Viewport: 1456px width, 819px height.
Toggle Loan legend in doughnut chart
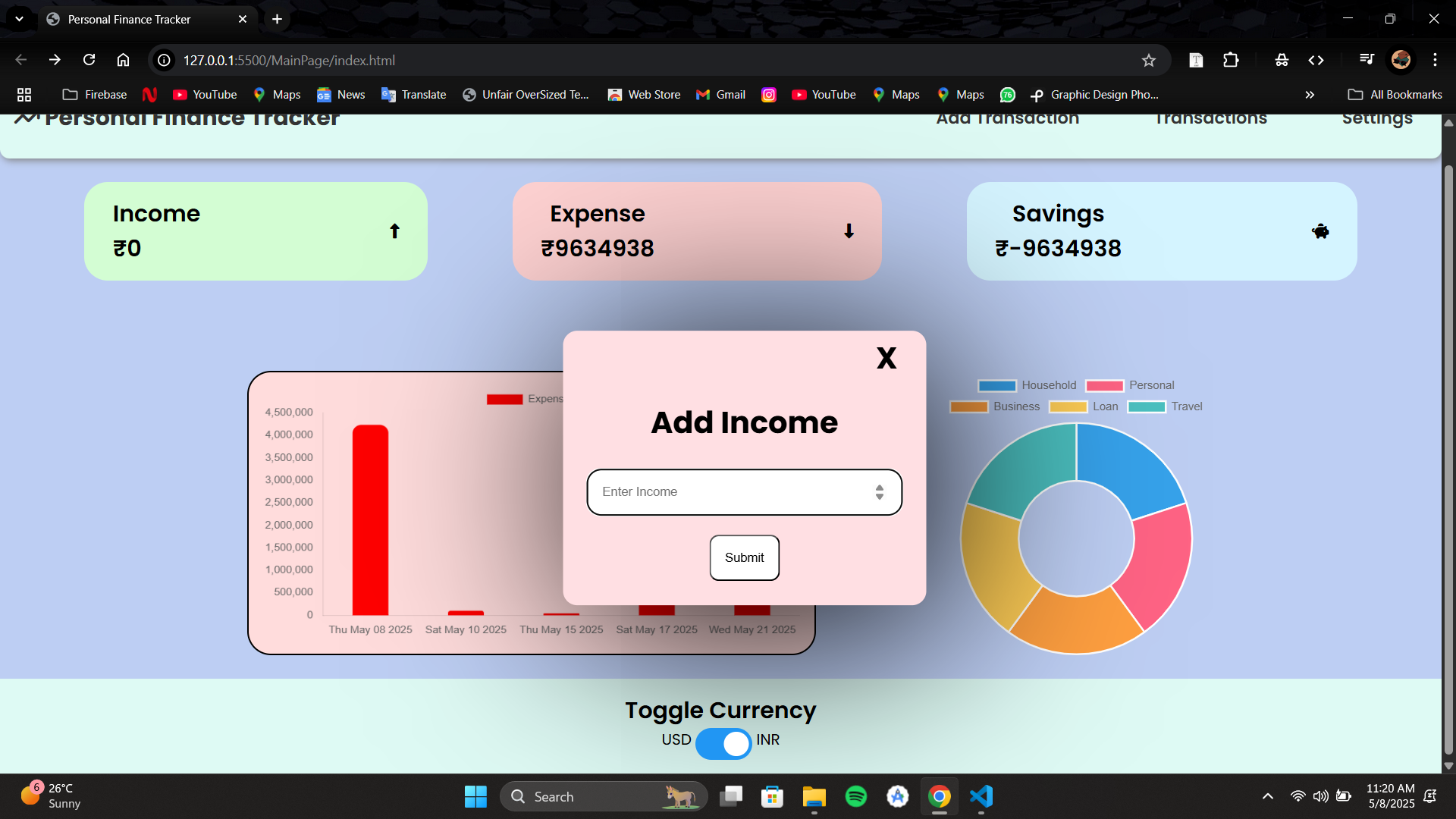tap(1083, 406)
